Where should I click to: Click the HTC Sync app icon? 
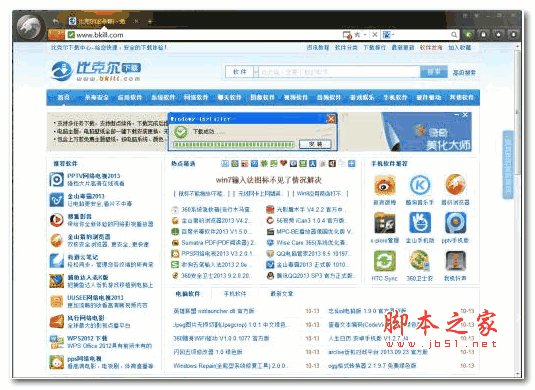(x=385, y=261)
